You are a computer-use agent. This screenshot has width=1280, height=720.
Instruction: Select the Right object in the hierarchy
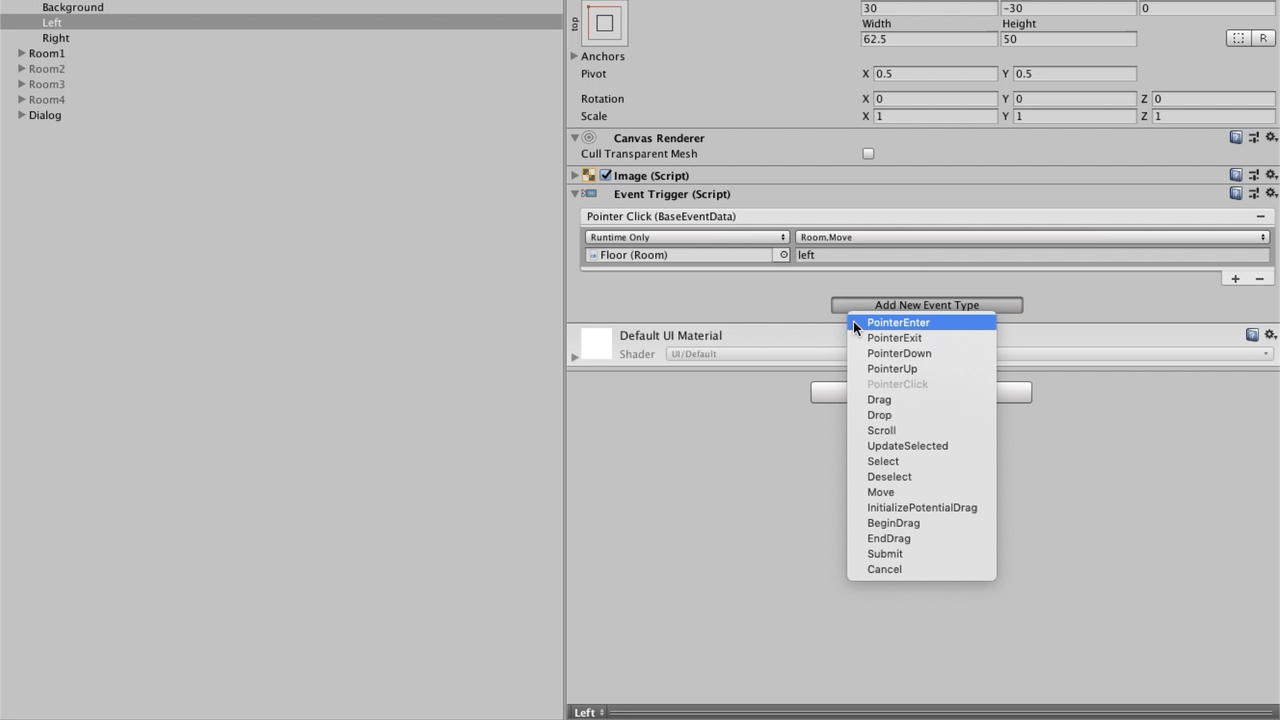pyautogui.click(x=56, y=38)
